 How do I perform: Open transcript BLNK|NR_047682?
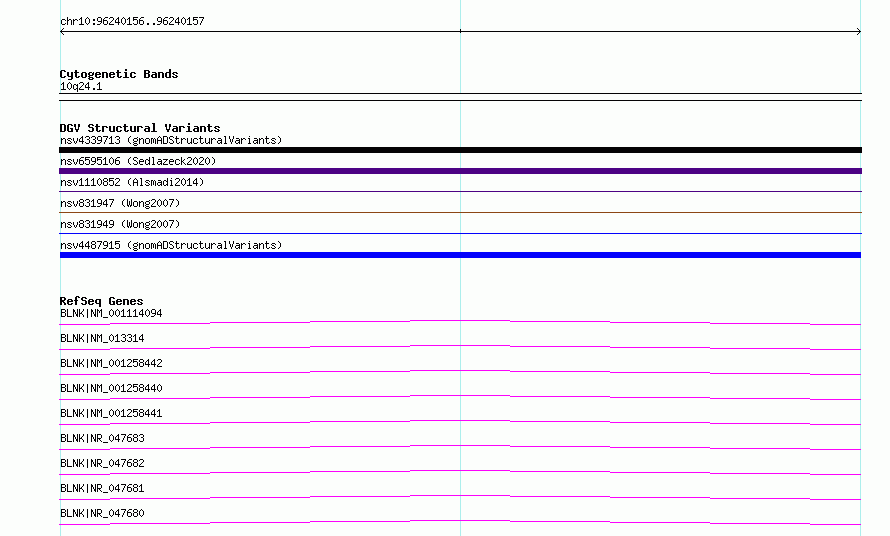tap(102, 463)
